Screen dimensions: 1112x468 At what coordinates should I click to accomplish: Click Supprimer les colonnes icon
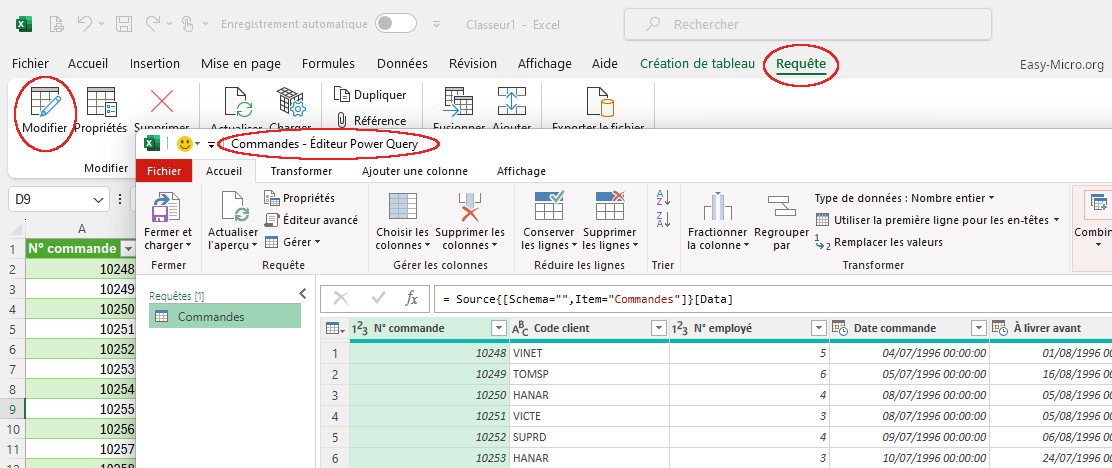(469, 208)
